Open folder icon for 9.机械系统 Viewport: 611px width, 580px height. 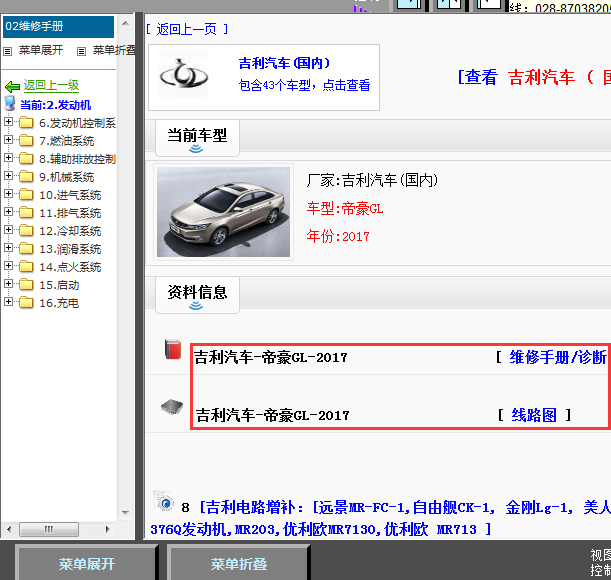click(26, 177)
